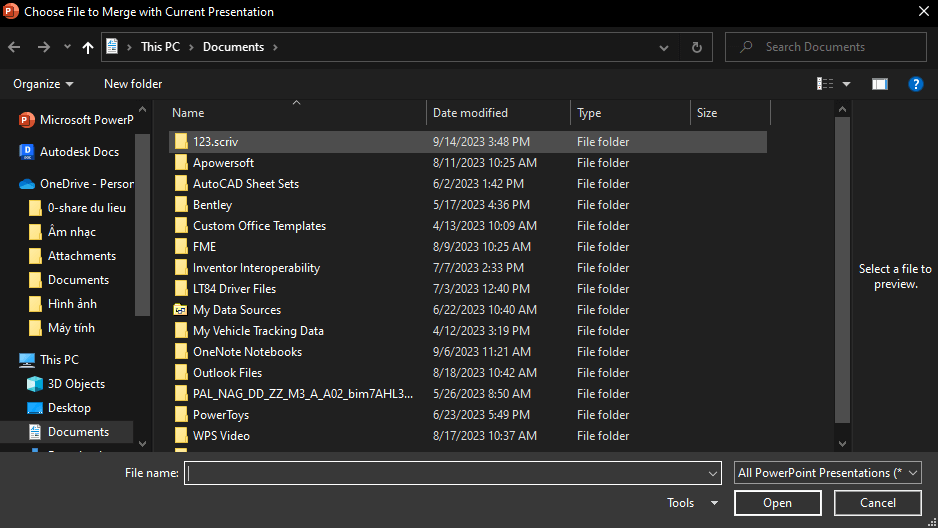Image resolution: width=938 pixels, height=528 pixels.
Task: Sort files by Date modified column
Action: point(470,113)
